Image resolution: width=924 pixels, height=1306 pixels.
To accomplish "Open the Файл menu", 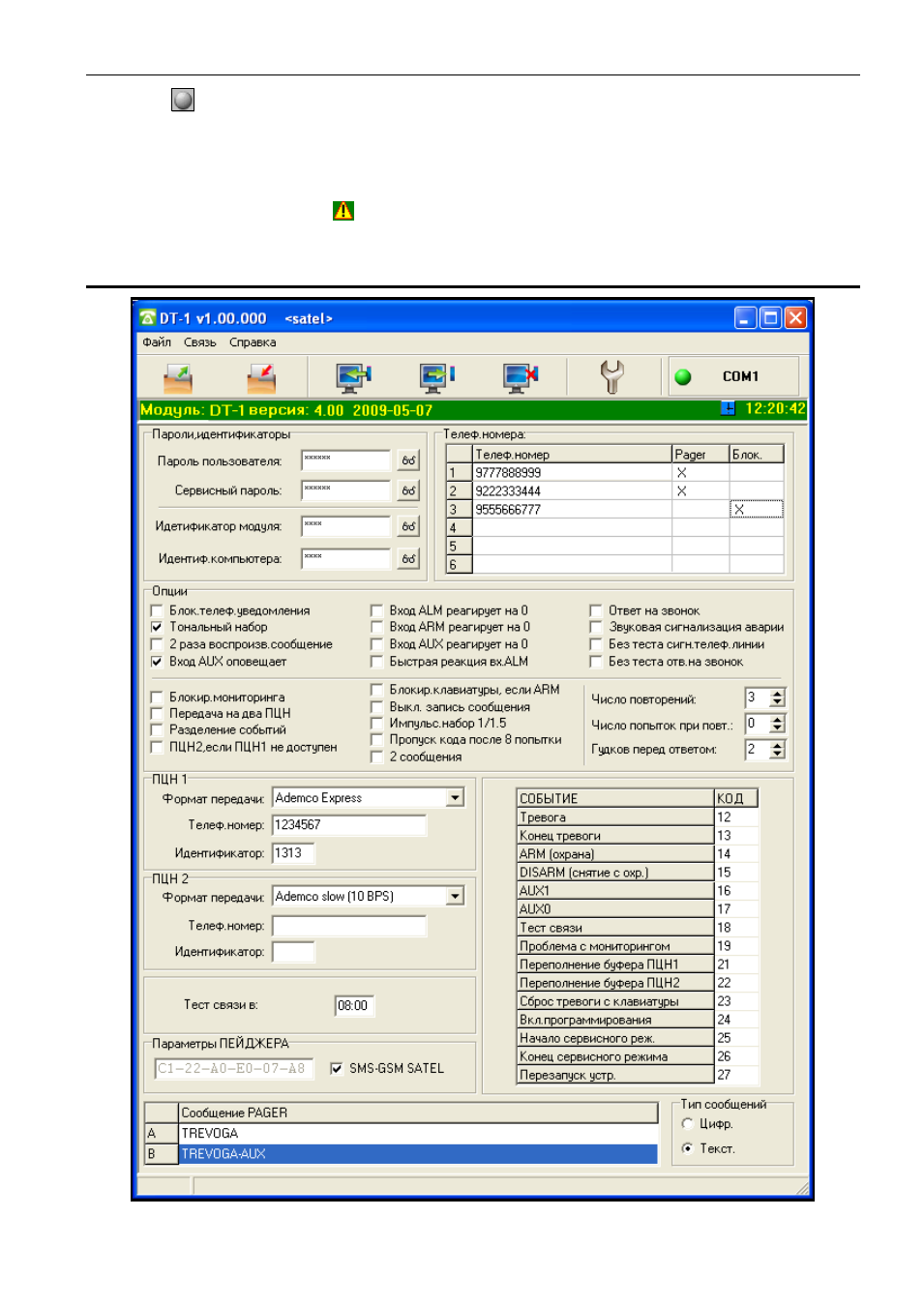I will (x=157, y=342).
